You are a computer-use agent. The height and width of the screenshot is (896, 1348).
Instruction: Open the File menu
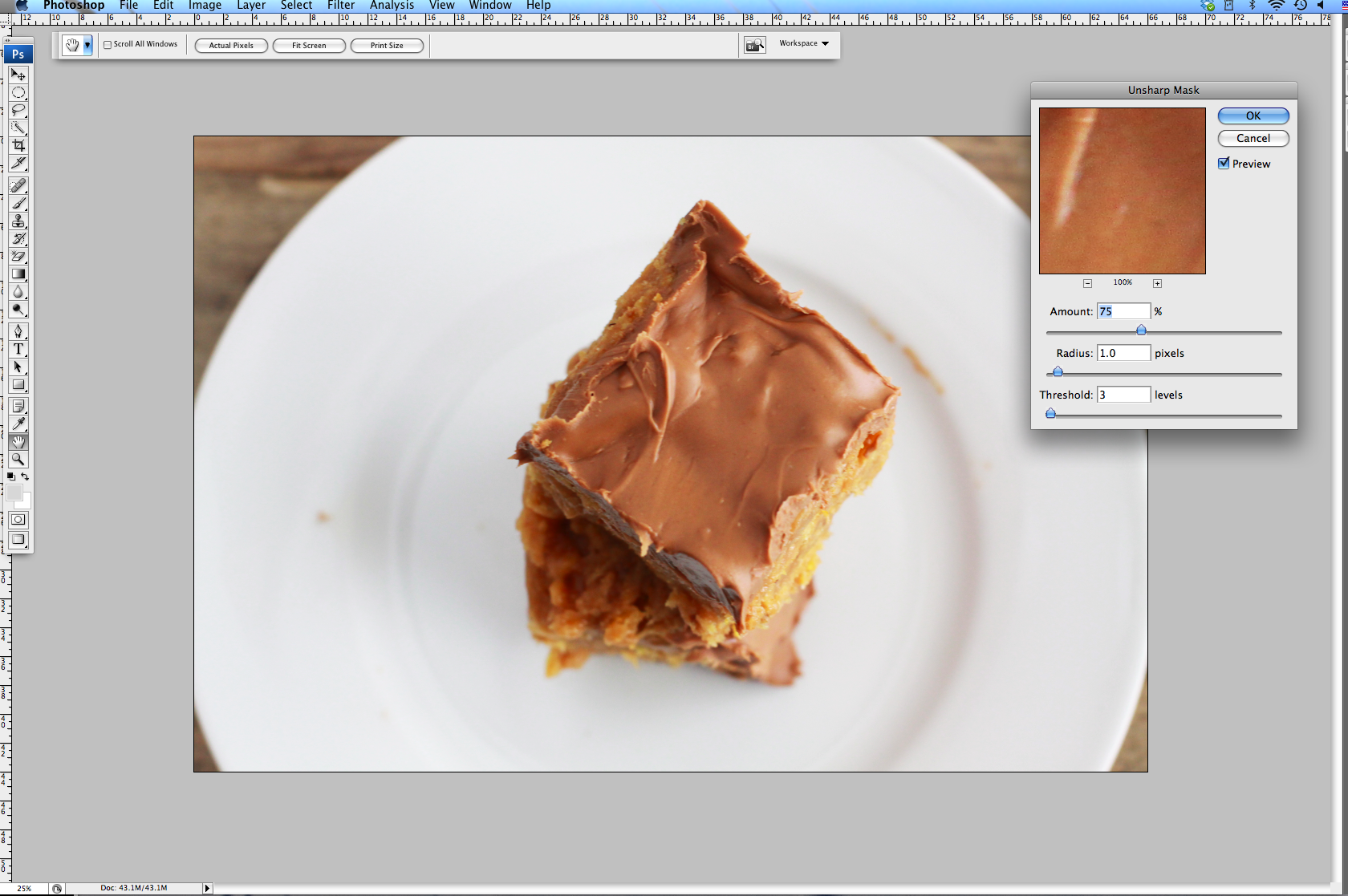[x=128, y=5]
